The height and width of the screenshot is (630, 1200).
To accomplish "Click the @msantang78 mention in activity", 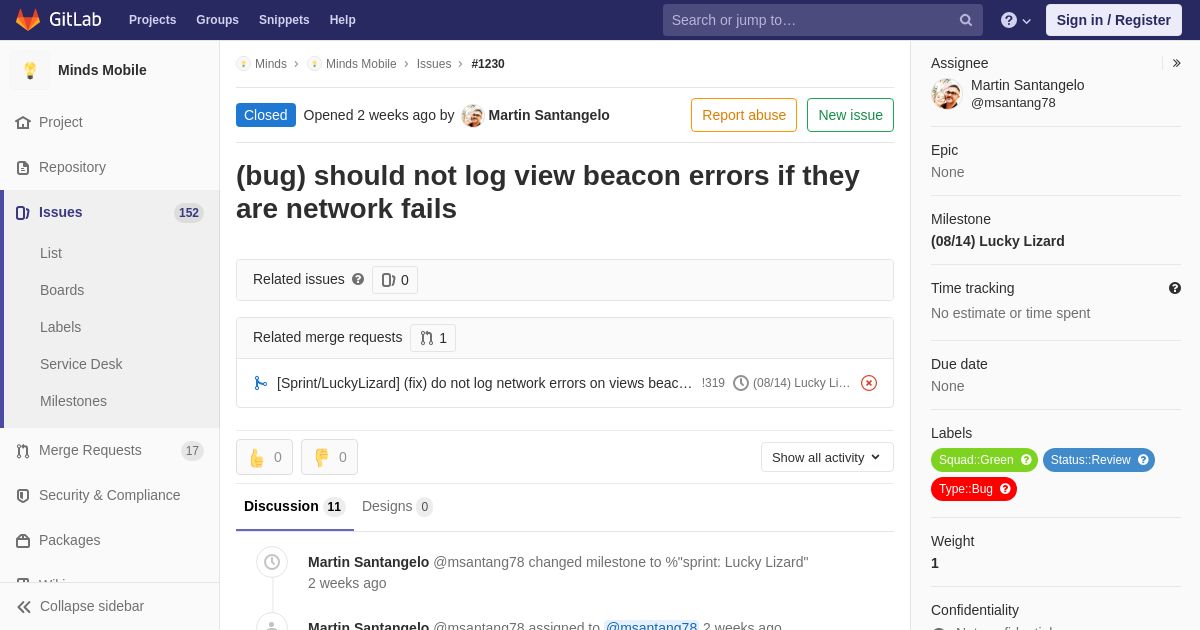I will [x=651, y=627].
